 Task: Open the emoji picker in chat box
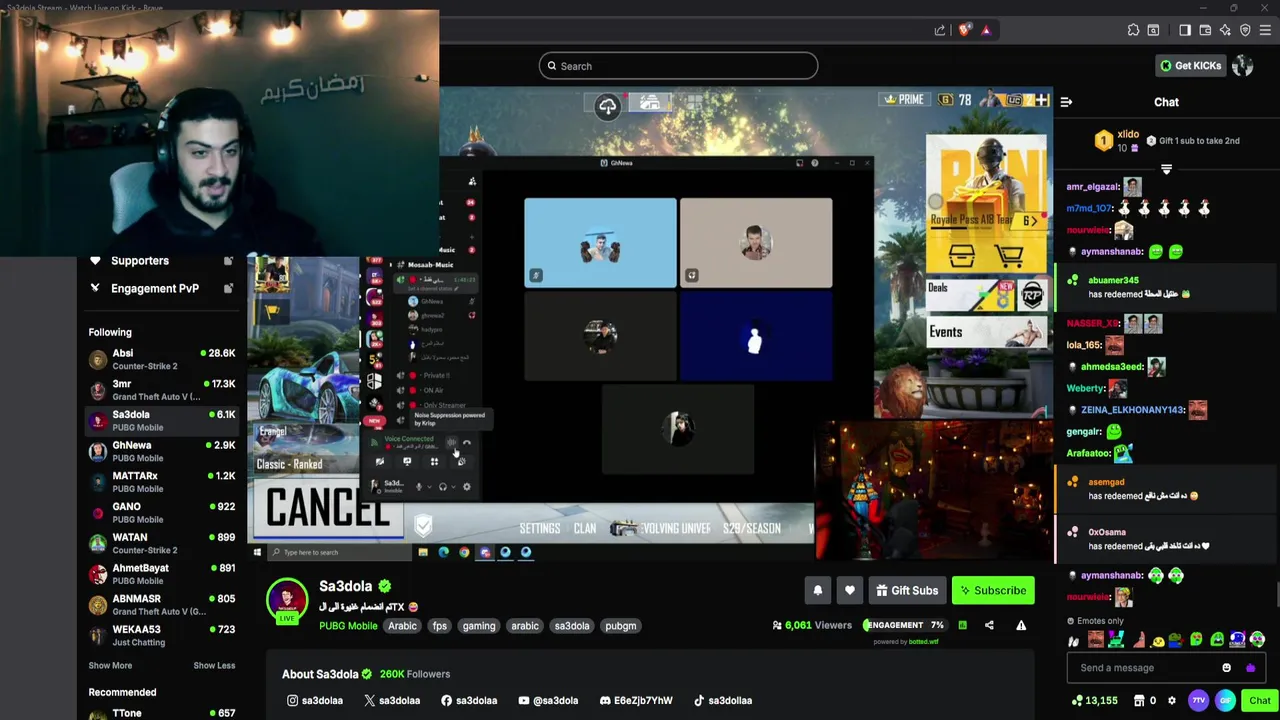coord(1226,668)
